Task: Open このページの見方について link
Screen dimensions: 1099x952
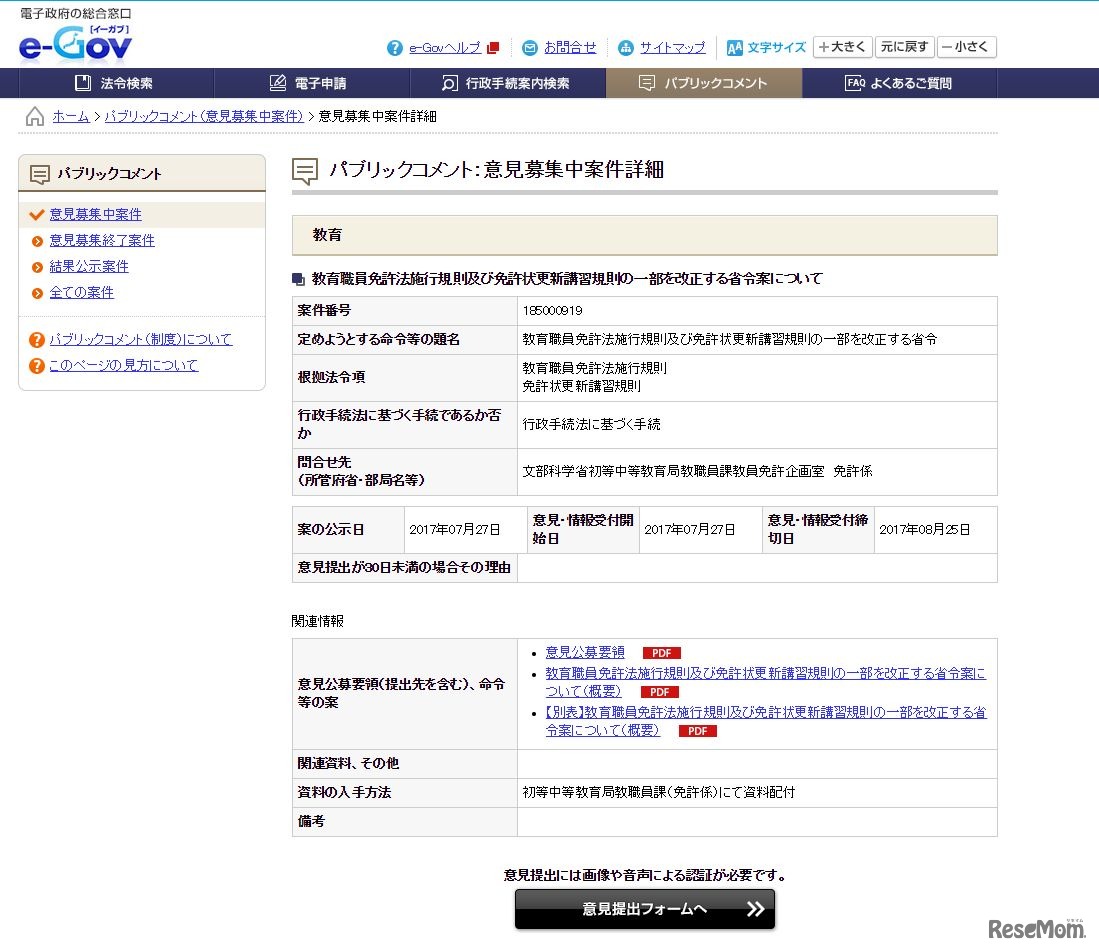Action: click(x=123, y=365)
